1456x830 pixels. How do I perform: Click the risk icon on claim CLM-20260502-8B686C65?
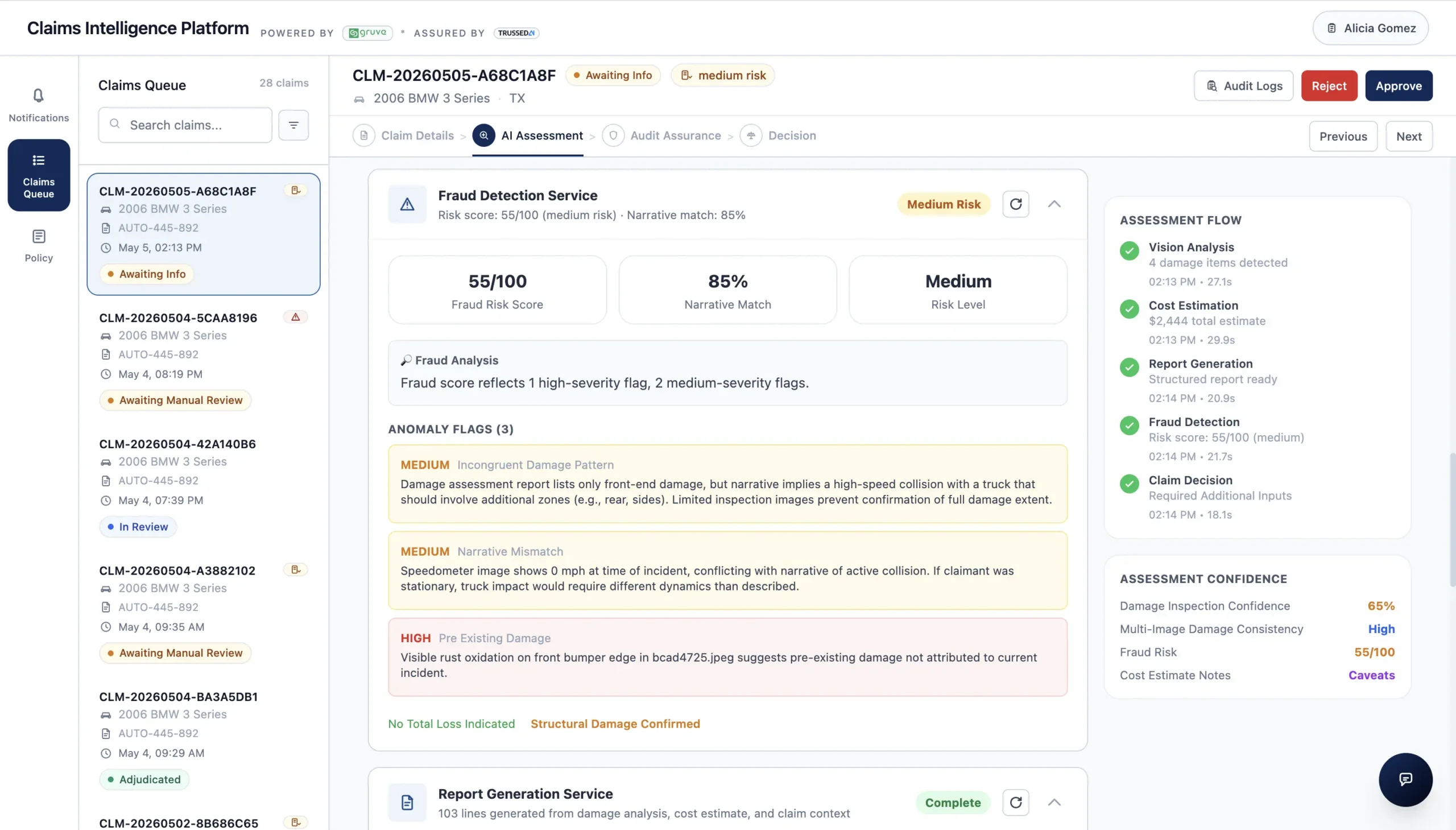coord(296,822)
